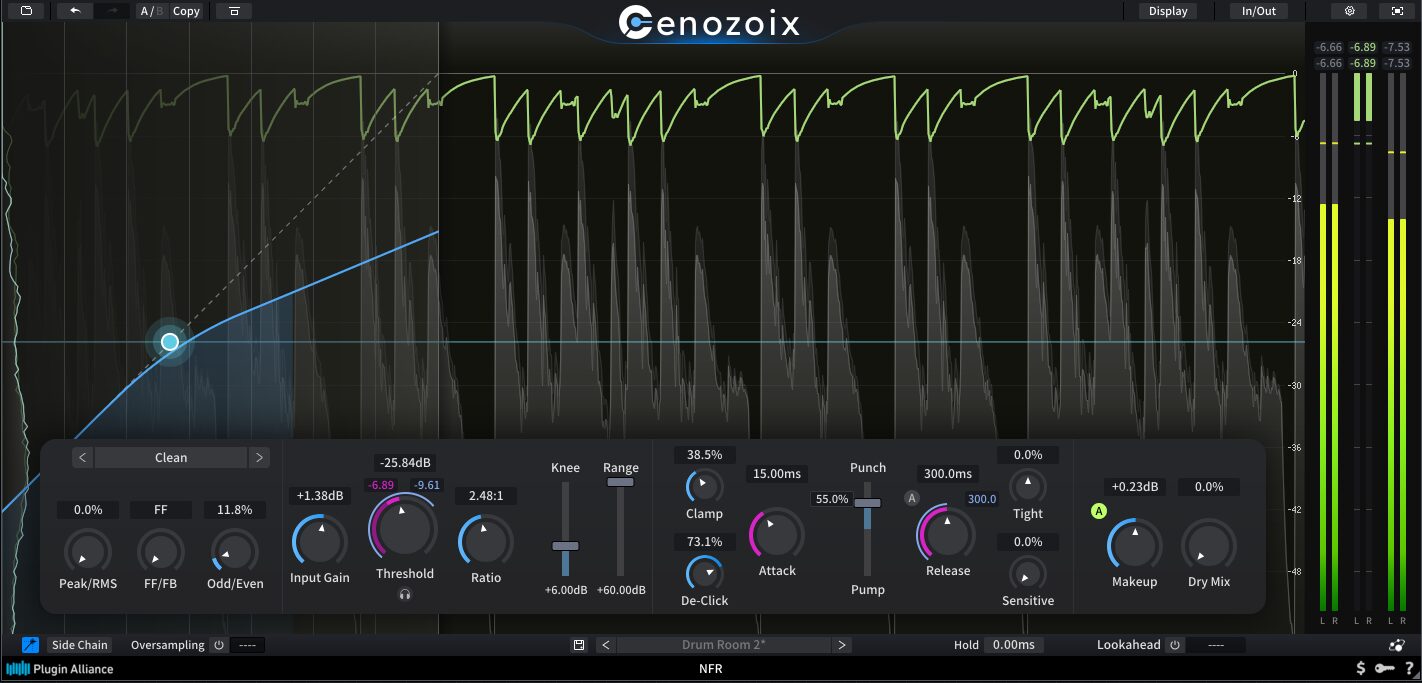
Task: Click the threshold value field -25.84dB
Action: (x=404, y=463)
